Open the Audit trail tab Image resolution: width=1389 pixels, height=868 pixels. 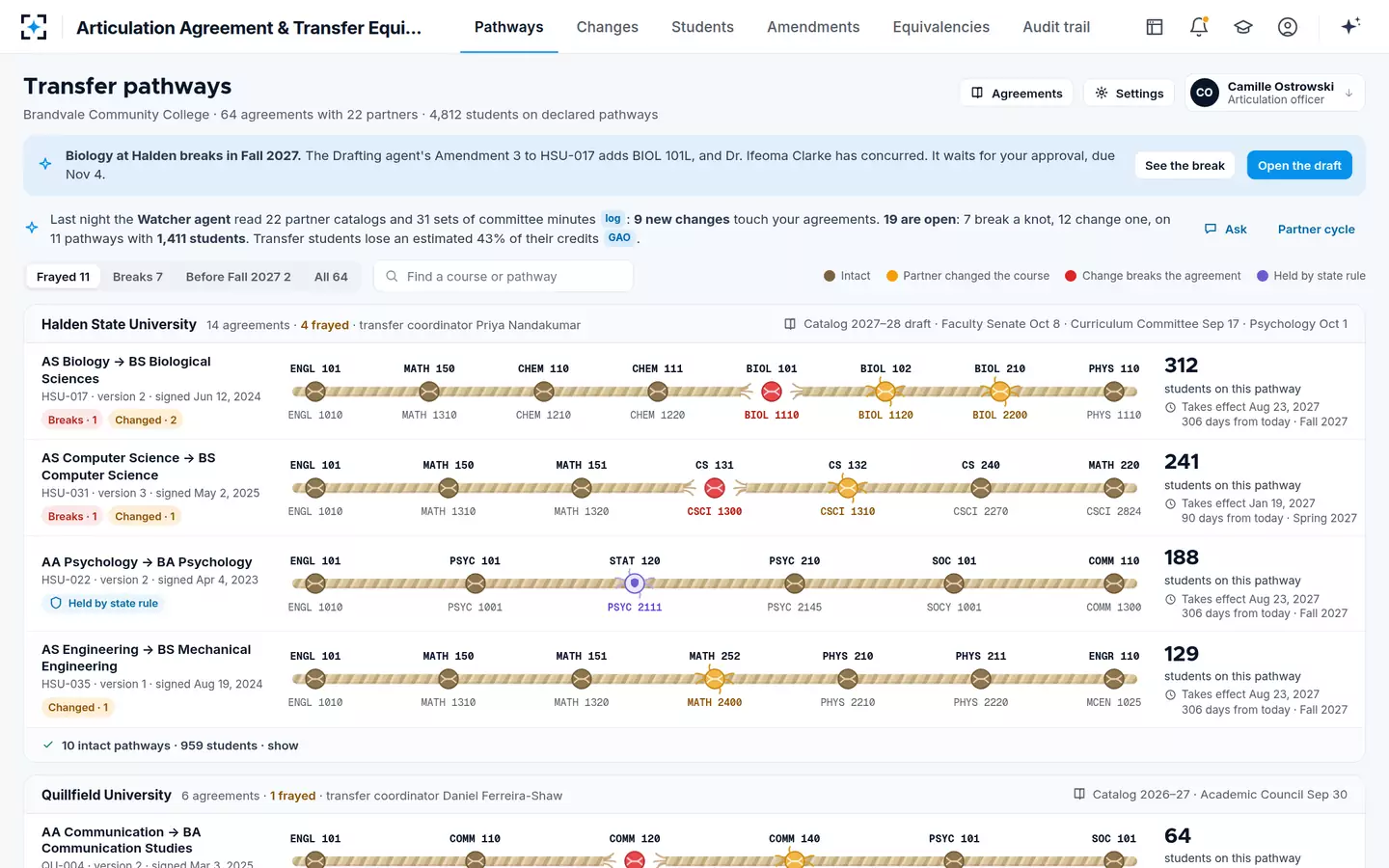coord(1056,27)
